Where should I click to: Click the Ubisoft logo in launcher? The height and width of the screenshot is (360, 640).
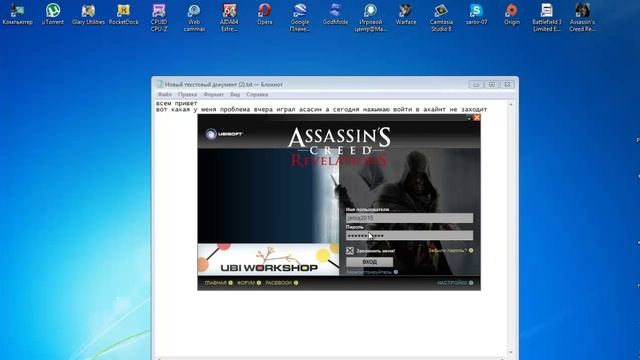click(x=224, y=134)
